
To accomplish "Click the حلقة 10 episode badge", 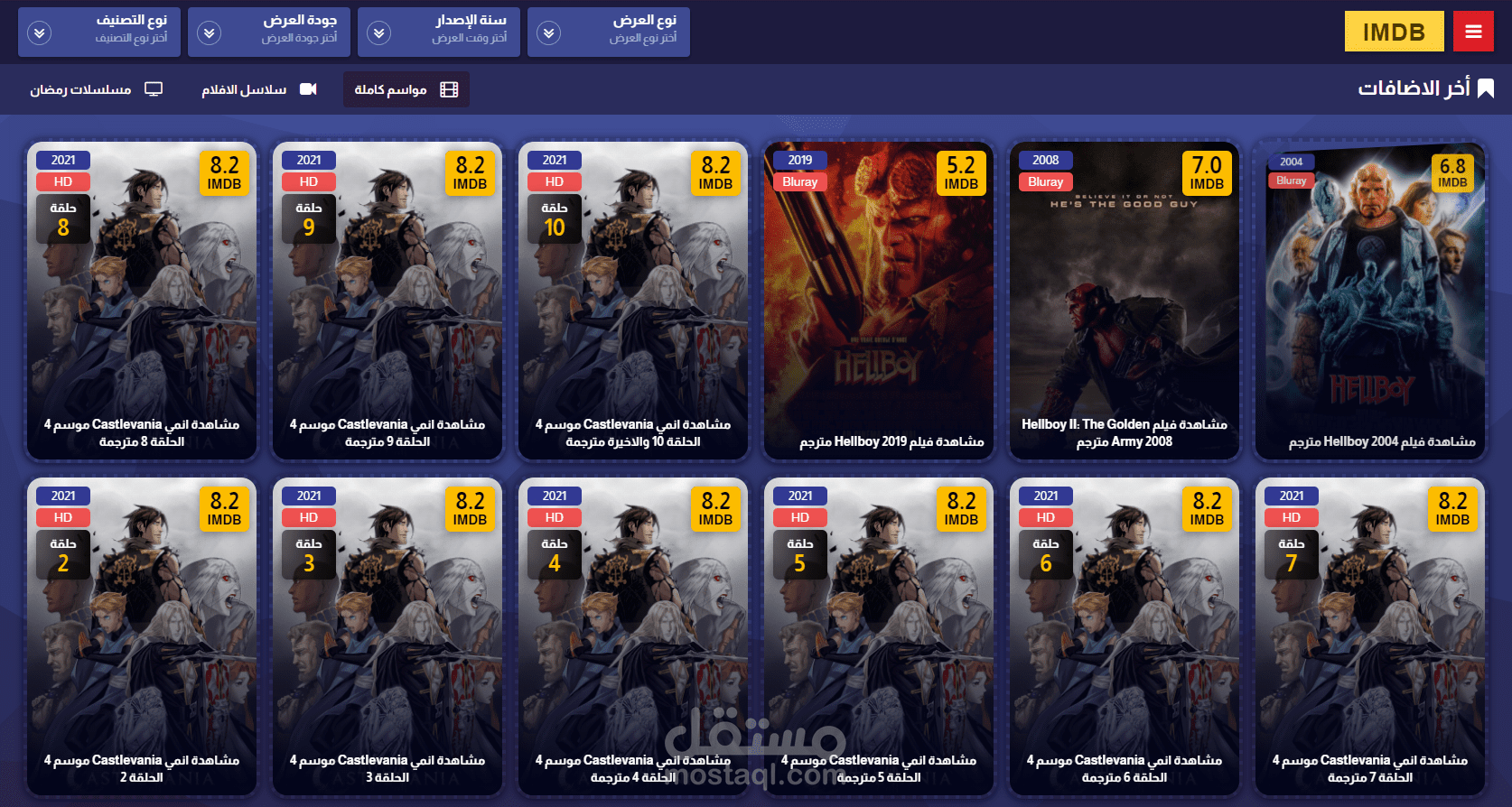I will click(555, 219).
